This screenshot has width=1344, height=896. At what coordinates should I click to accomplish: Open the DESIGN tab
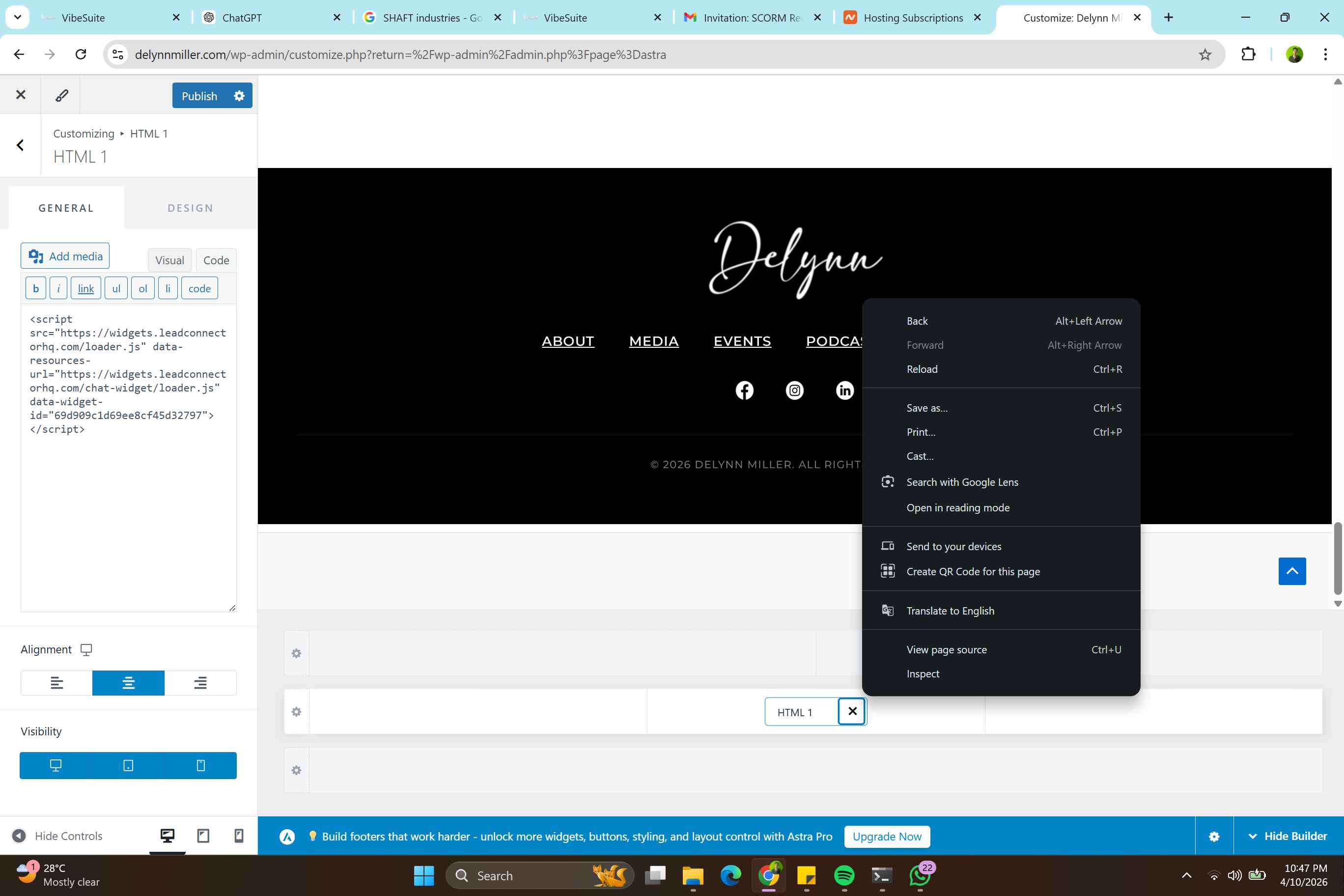[x=191, y=208]
